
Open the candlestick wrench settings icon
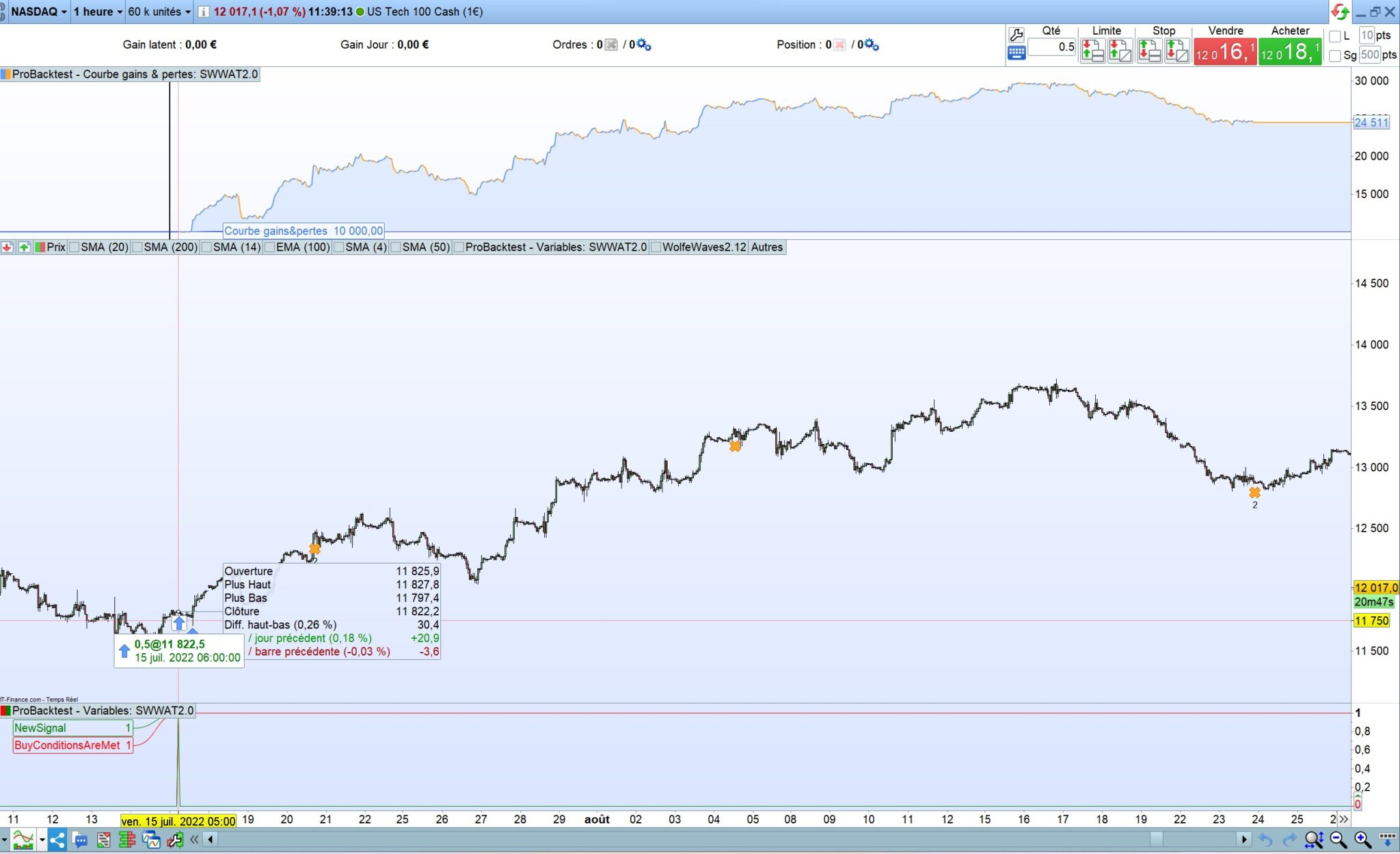tap(175, 840)
